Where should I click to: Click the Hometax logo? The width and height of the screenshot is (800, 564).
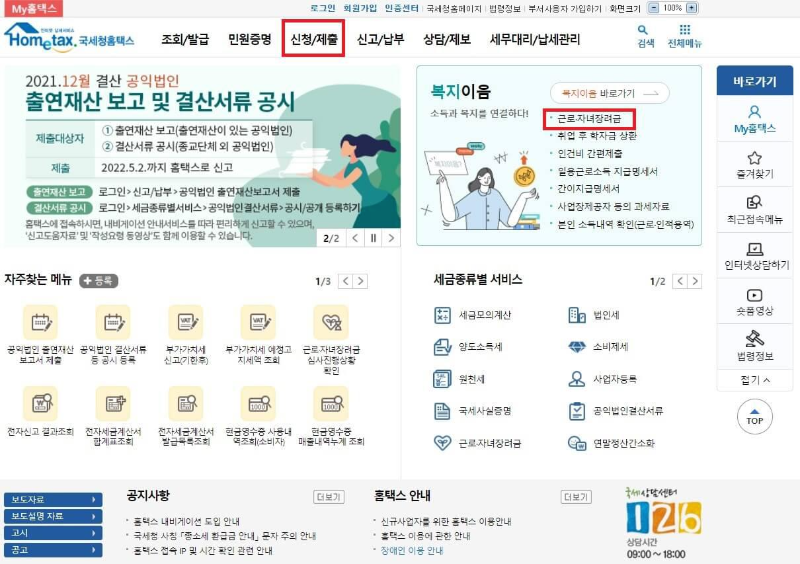click(x=69, y=37)
